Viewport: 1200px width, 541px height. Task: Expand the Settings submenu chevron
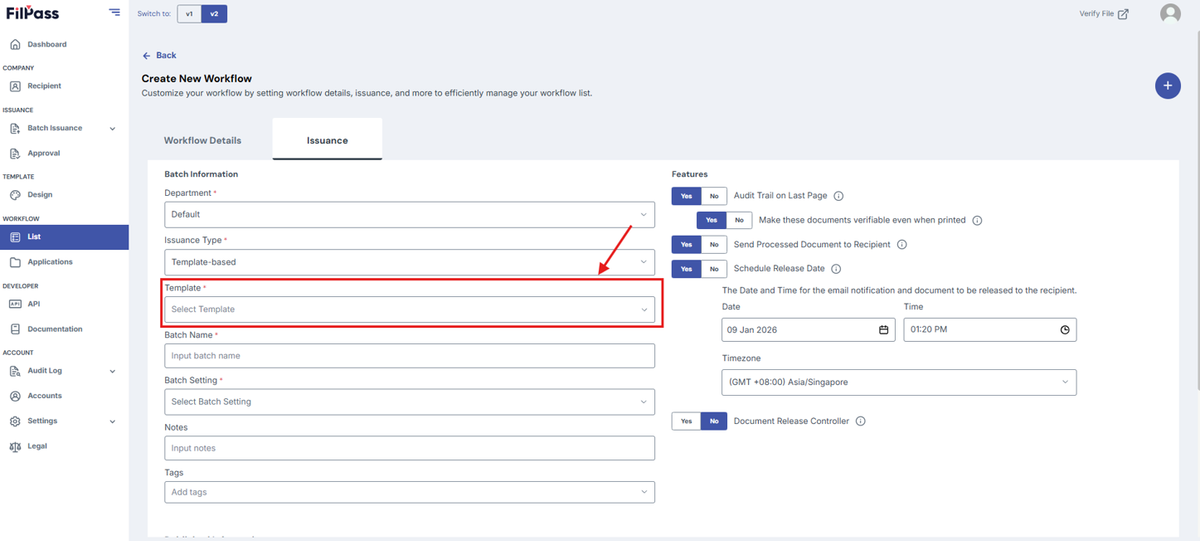tap(112, 421)
